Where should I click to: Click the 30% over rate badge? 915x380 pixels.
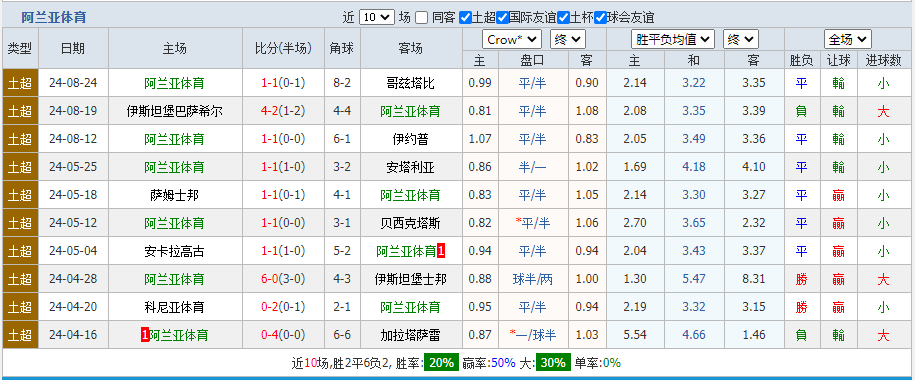553,362
